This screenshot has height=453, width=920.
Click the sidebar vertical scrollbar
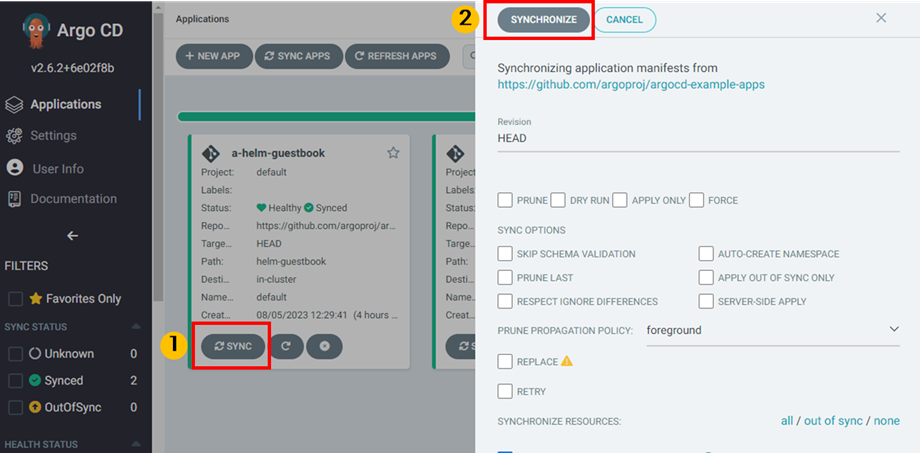click(158, 155)
